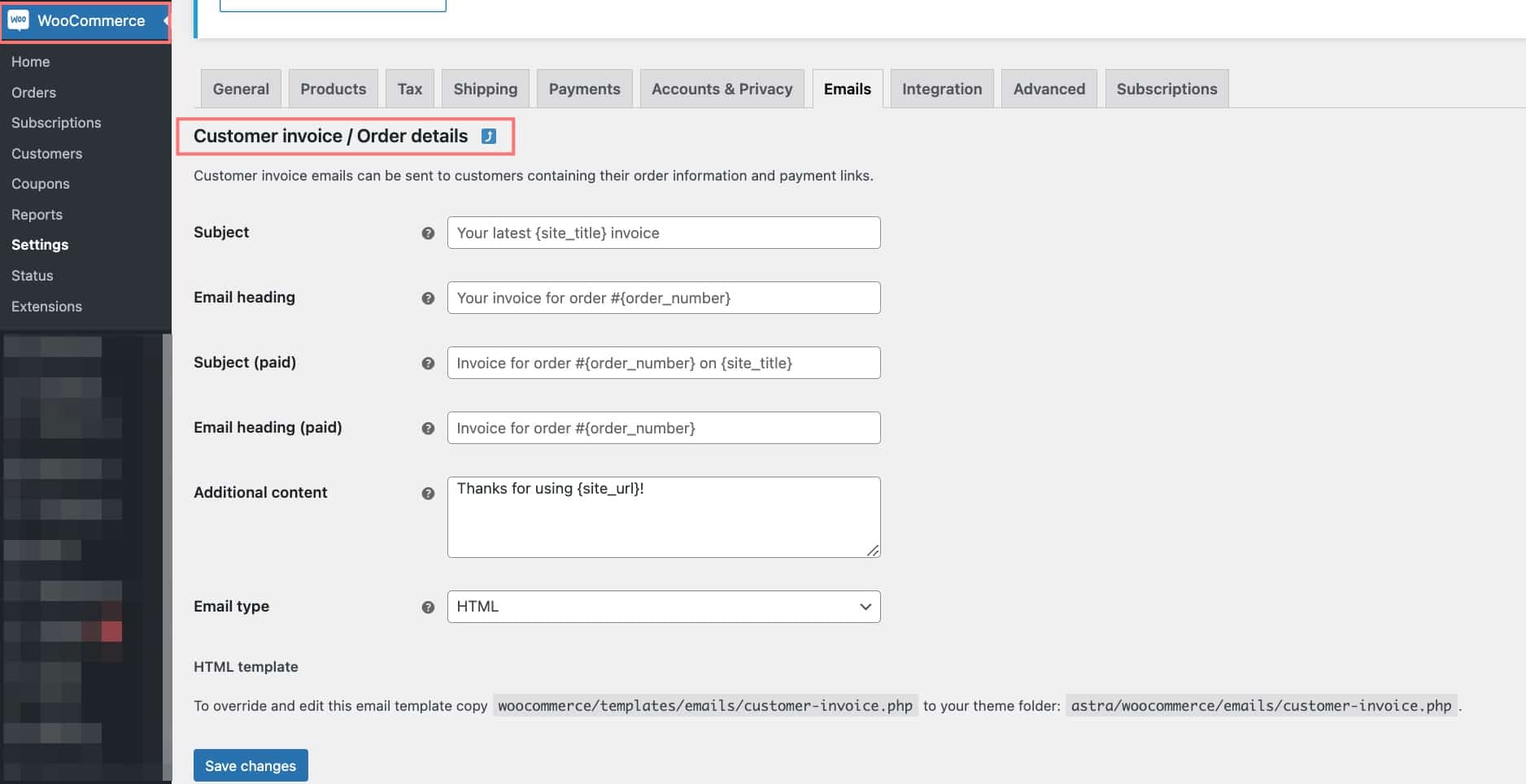The height and width of the screenshot is (784, 1526).
Task: Open Extensions from the sidebar
Action: click(46, 307)
